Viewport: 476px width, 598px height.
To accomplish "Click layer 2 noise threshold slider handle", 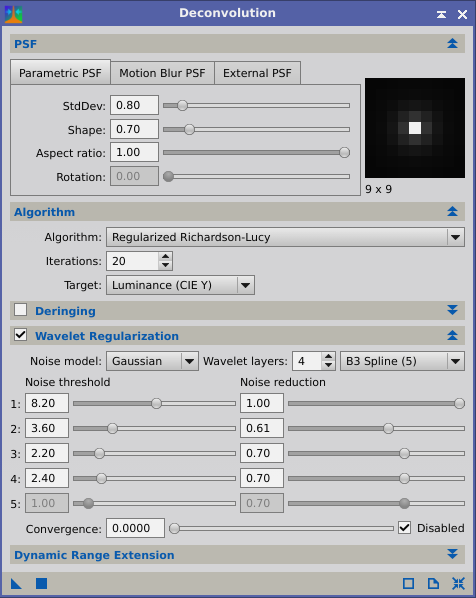I will point(113,428).
